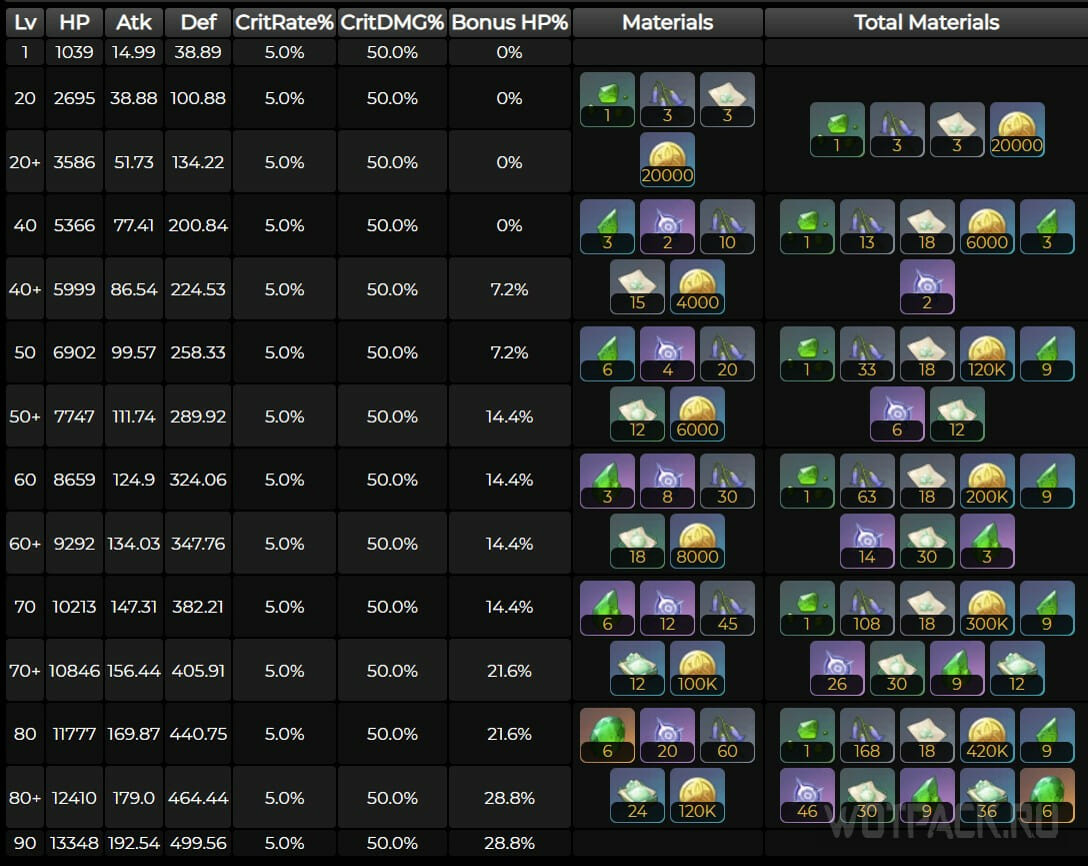The image size is (1088, 866).
Task: Click the Def value 440.75
Action: tap(198, 734)
